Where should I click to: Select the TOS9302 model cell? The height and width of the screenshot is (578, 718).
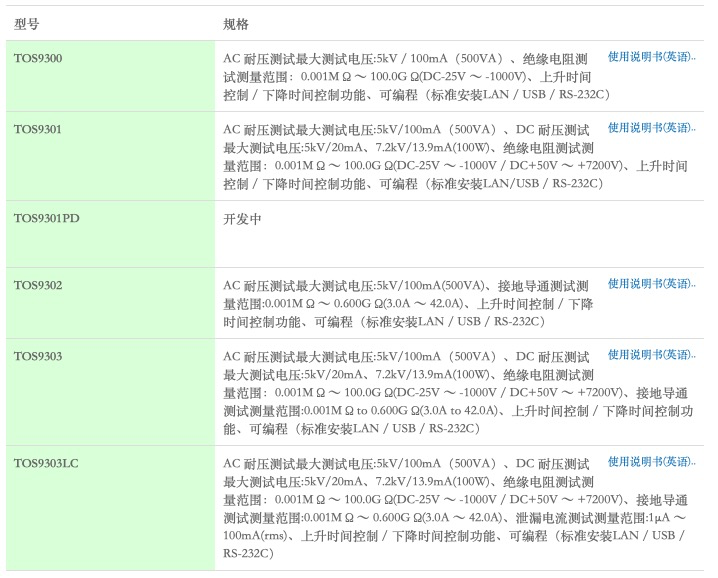click(x=110, y=303)
